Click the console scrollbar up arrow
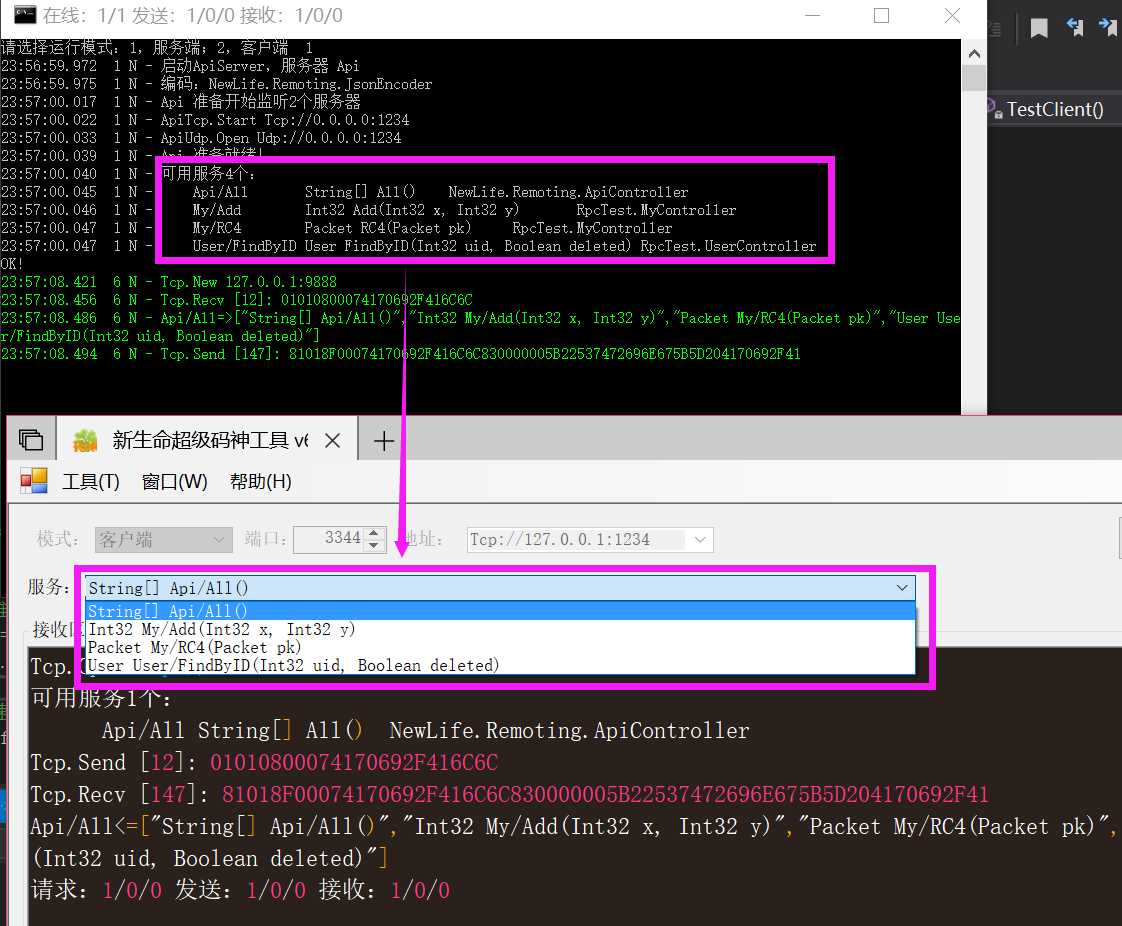This screenshot has height=926, width=1122. pos(974,54)
